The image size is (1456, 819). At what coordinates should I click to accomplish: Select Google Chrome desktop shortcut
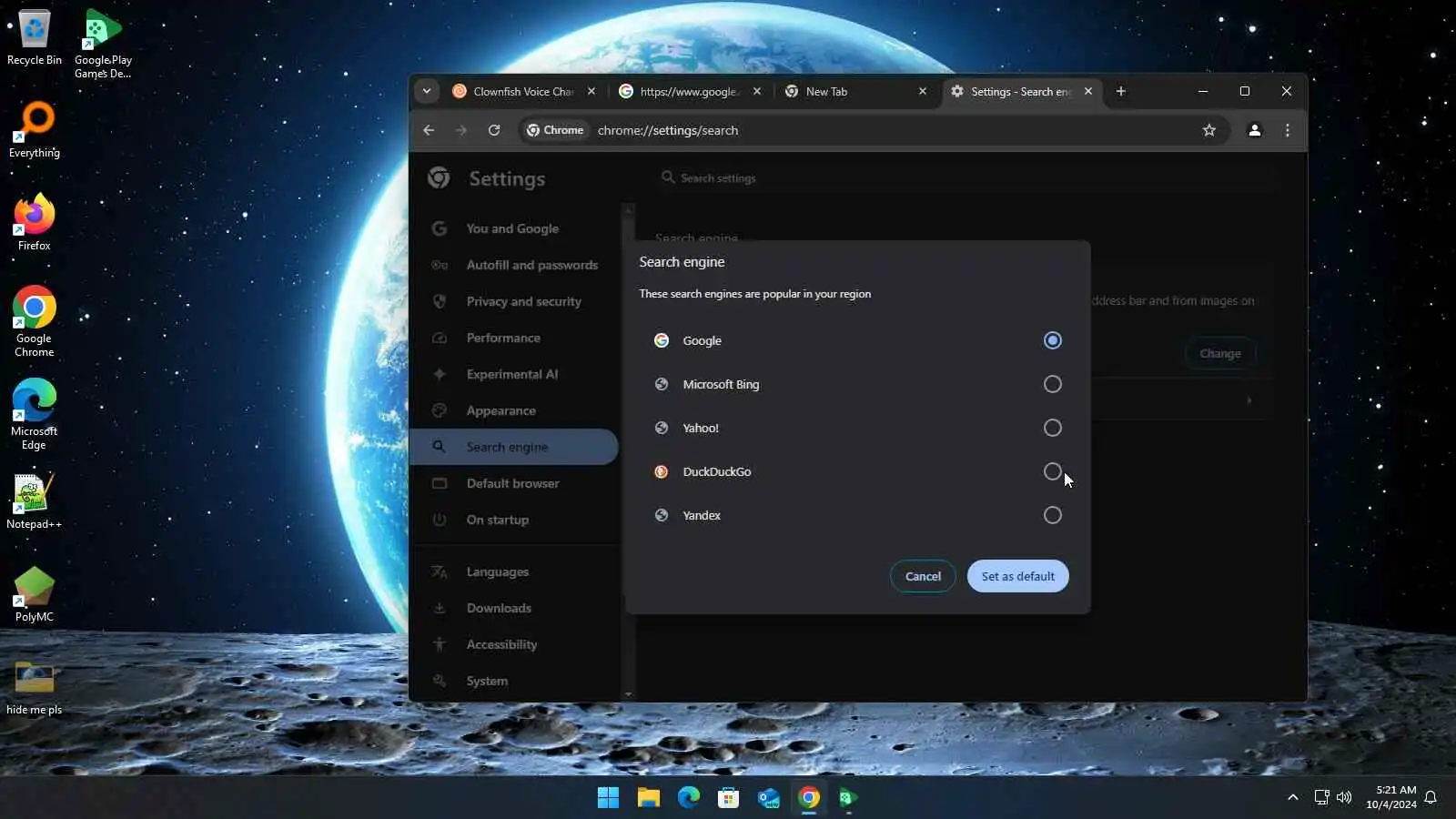35,321
